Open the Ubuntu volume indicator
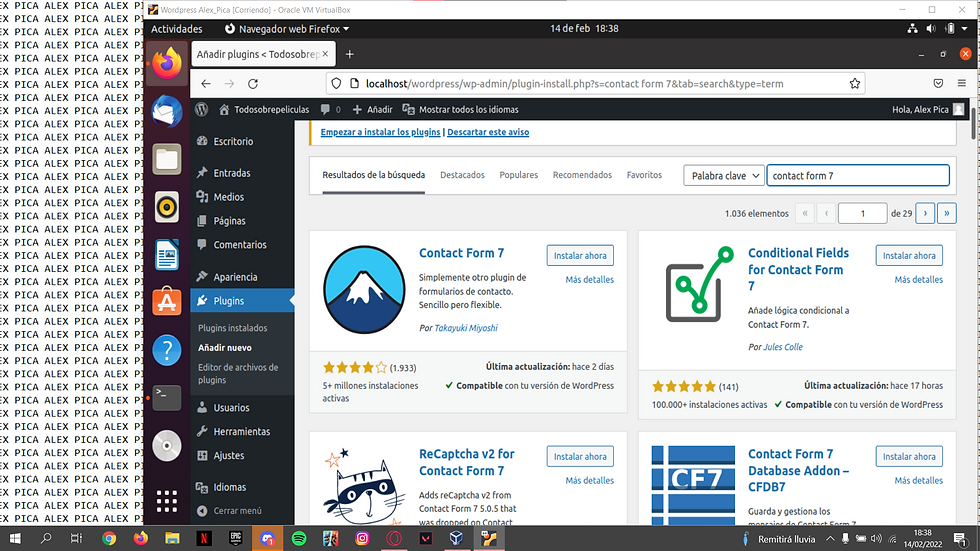The width and height of the screenshot is (980, 551). coord(931,29)
